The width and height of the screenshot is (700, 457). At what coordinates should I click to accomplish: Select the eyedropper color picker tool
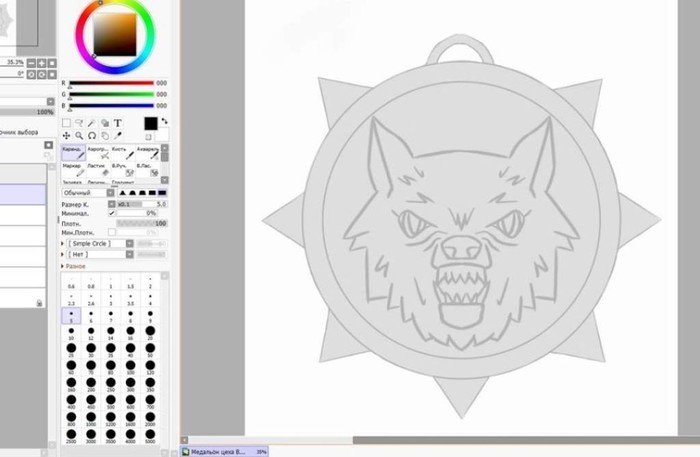(118, 136)
